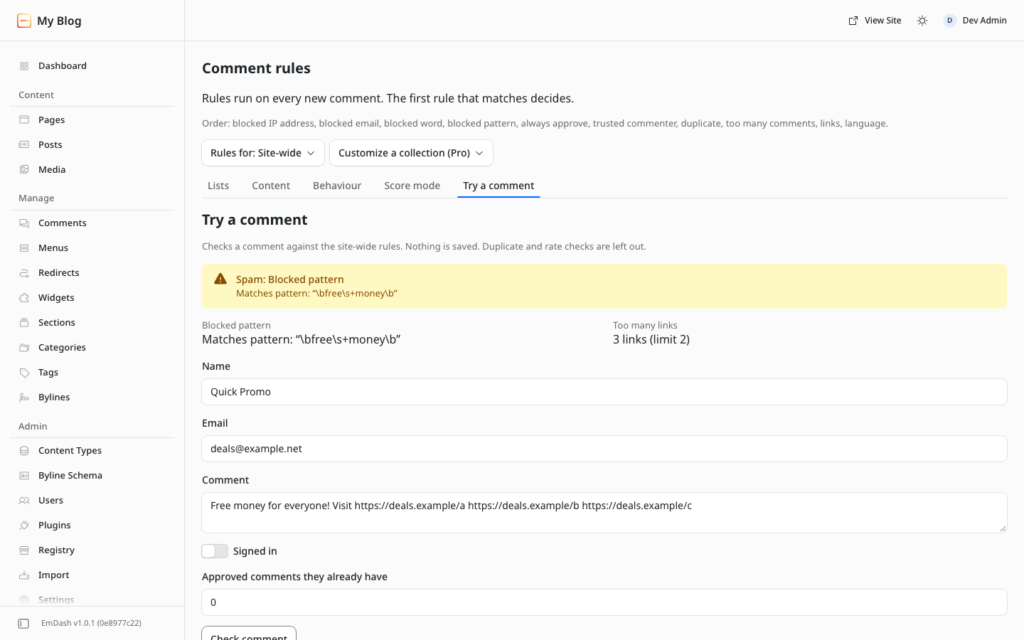
Task: Click the Pages sidebar icon
Action: (x=24, y=120)
